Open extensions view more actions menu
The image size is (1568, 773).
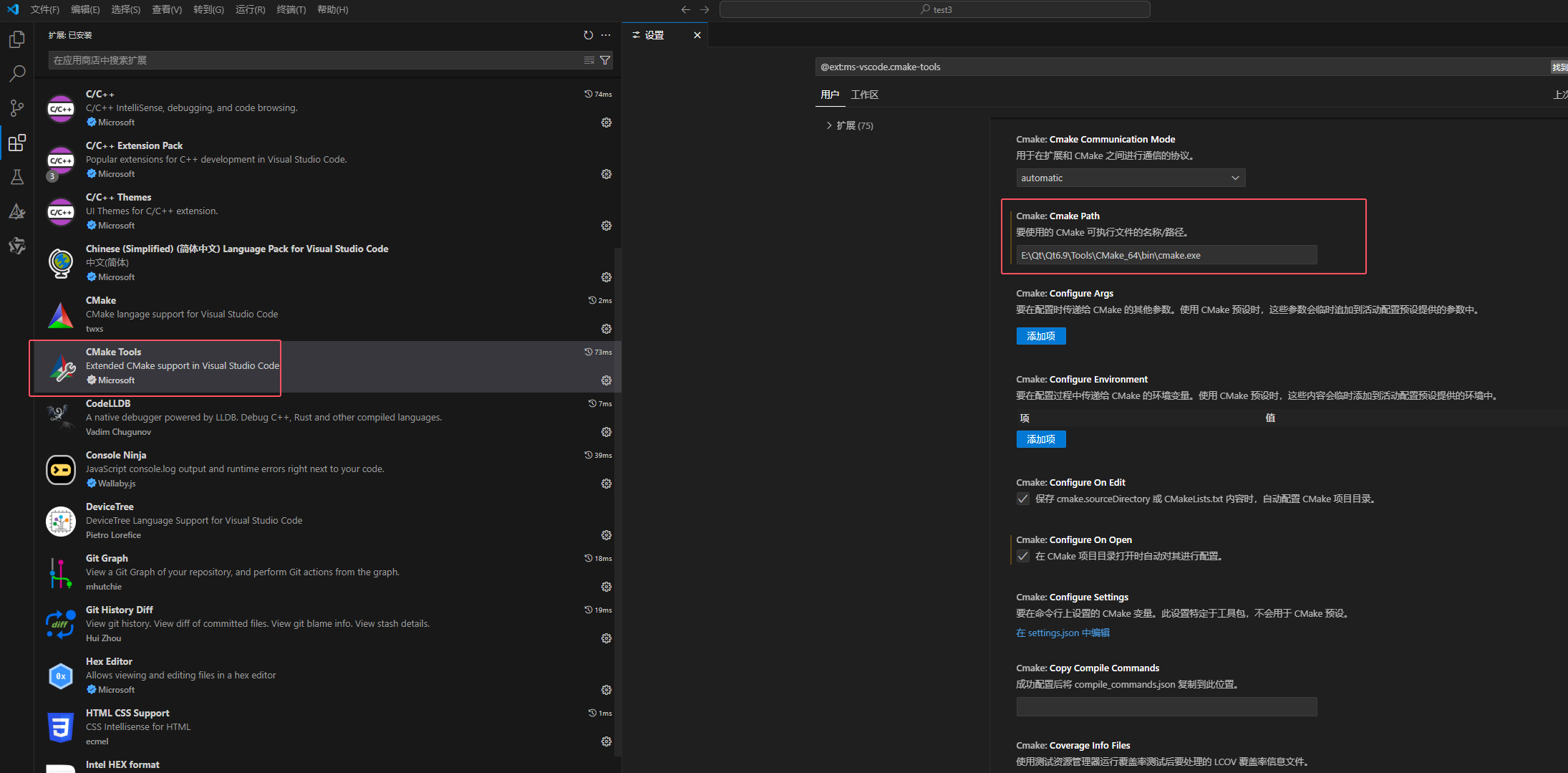606,35
